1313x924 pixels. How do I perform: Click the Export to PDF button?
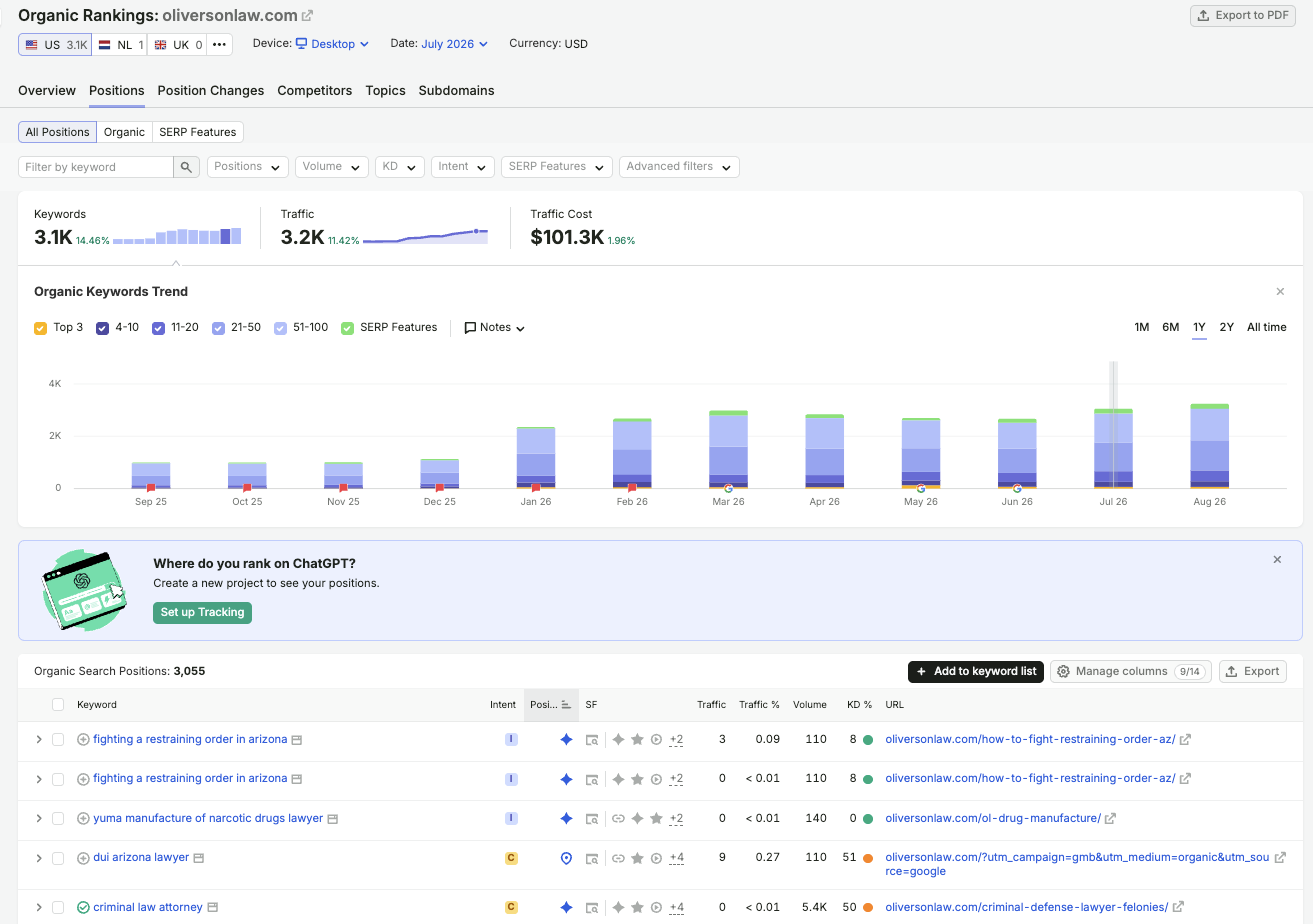coord(1243,16)
